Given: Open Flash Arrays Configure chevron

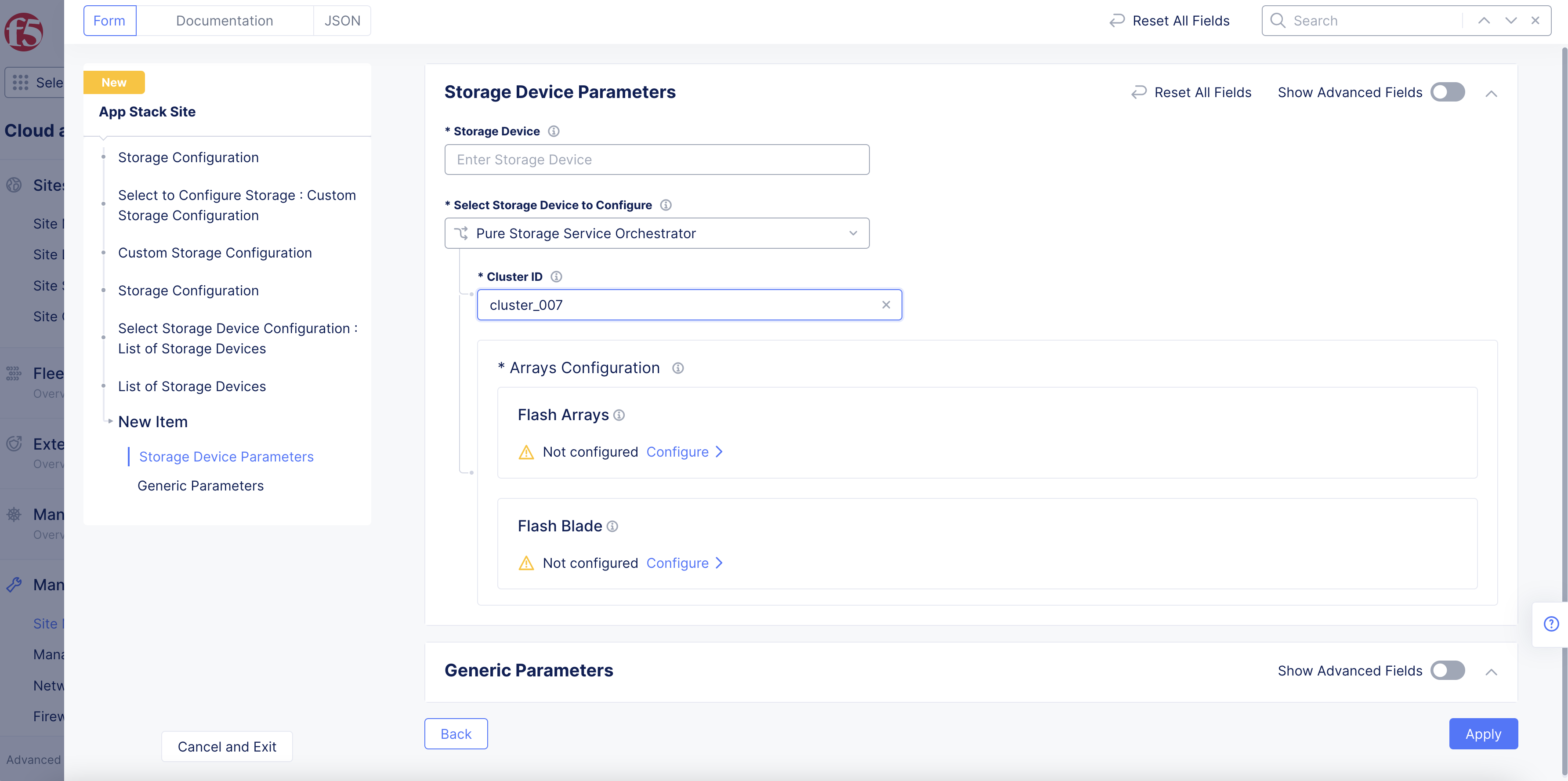Looking at the screenshot, I should pos(720,452).
